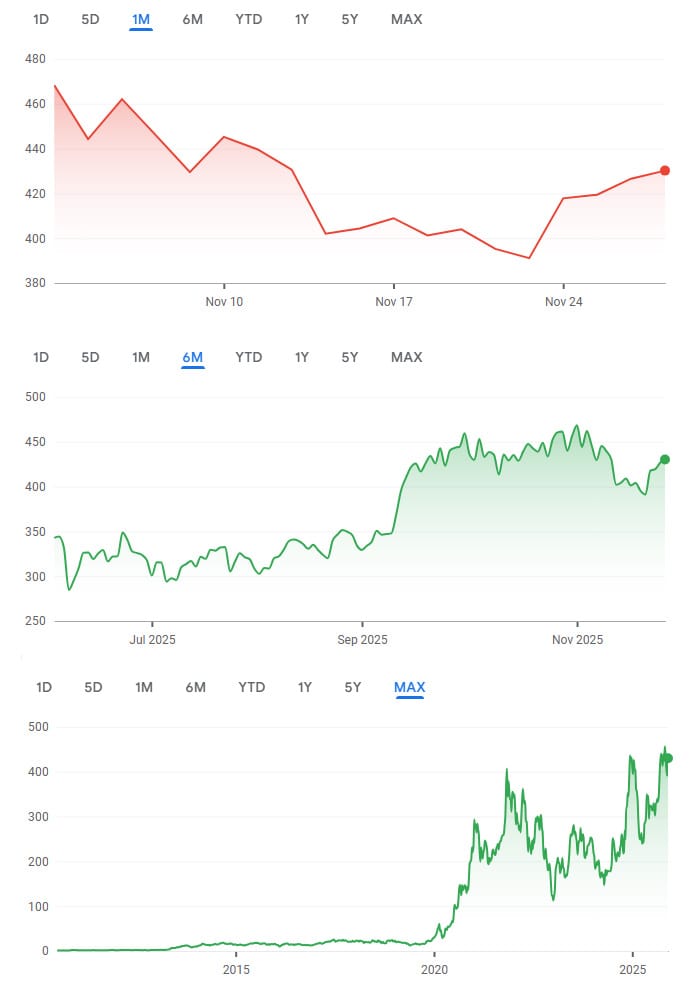
Task: Click green endpoint dot on all-time chart
Action: click(x=667, y=758)
